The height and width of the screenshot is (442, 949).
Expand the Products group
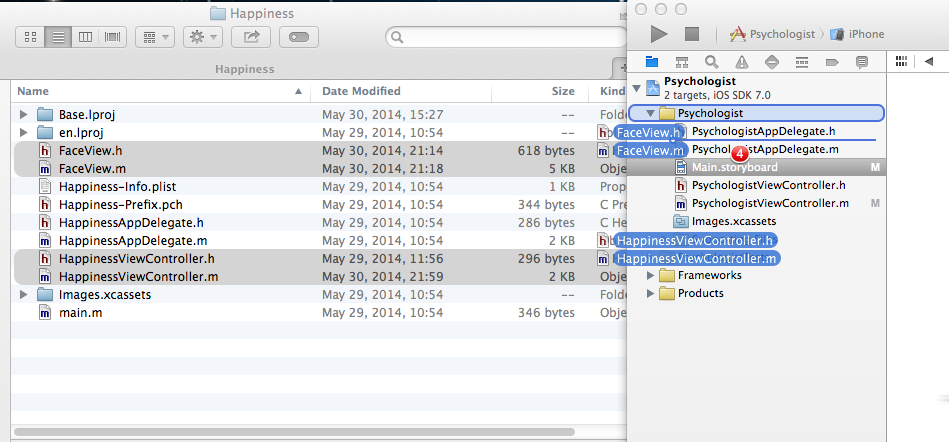coord(651,294)
